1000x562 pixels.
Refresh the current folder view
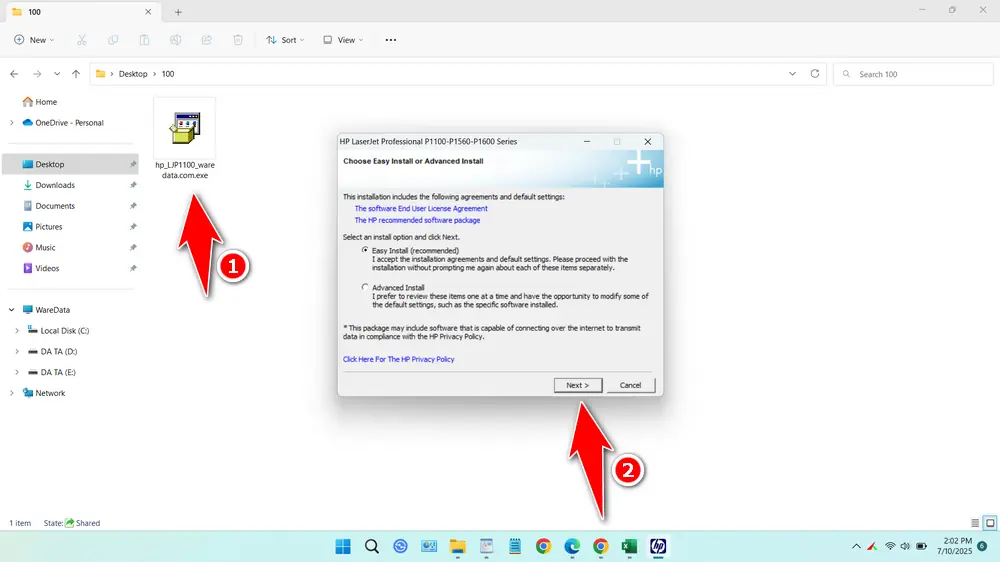(x=814, y=74)
